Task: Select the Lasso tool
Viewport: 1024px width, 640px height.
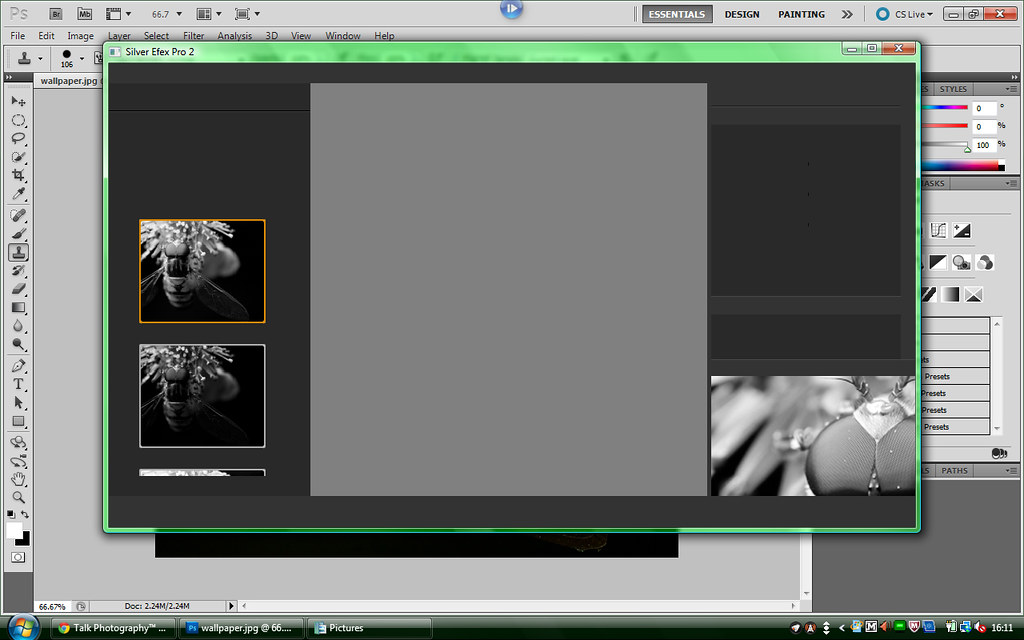Action: [x=18, y=138]
